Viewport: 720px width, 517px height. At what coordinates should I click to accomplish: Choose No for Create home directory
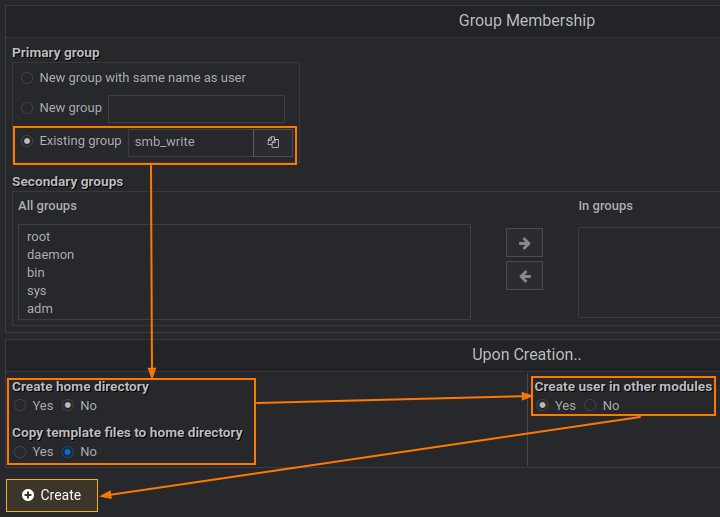(68, 406)
